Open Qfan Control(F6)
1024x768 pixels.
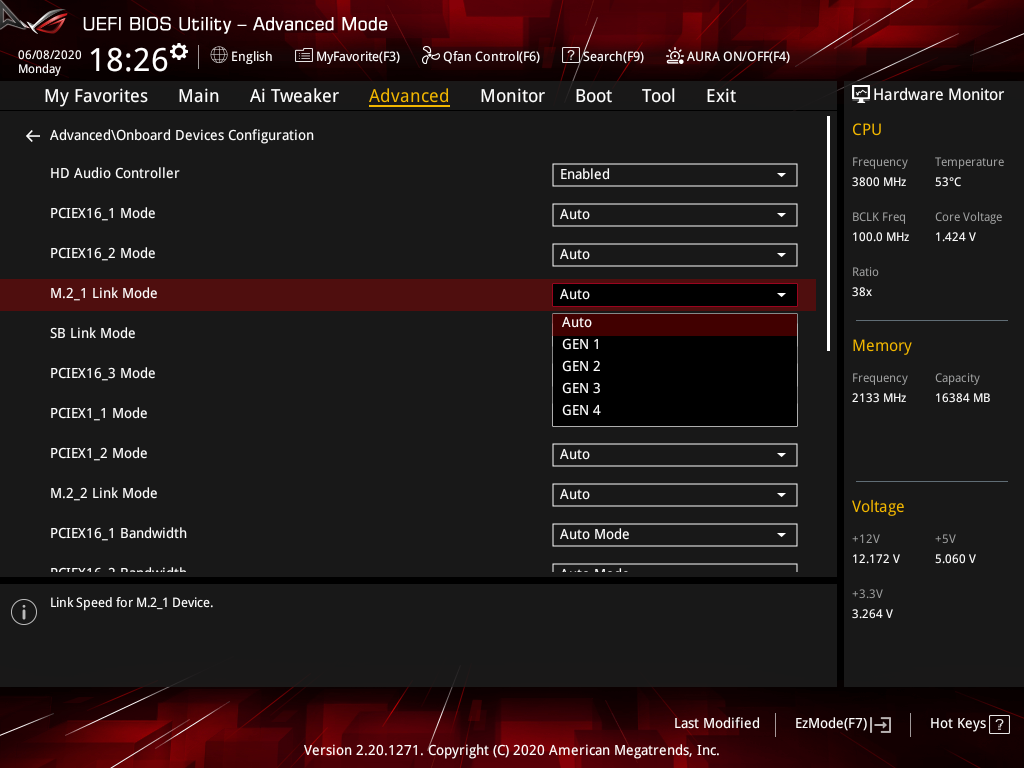tap(481, 56)
